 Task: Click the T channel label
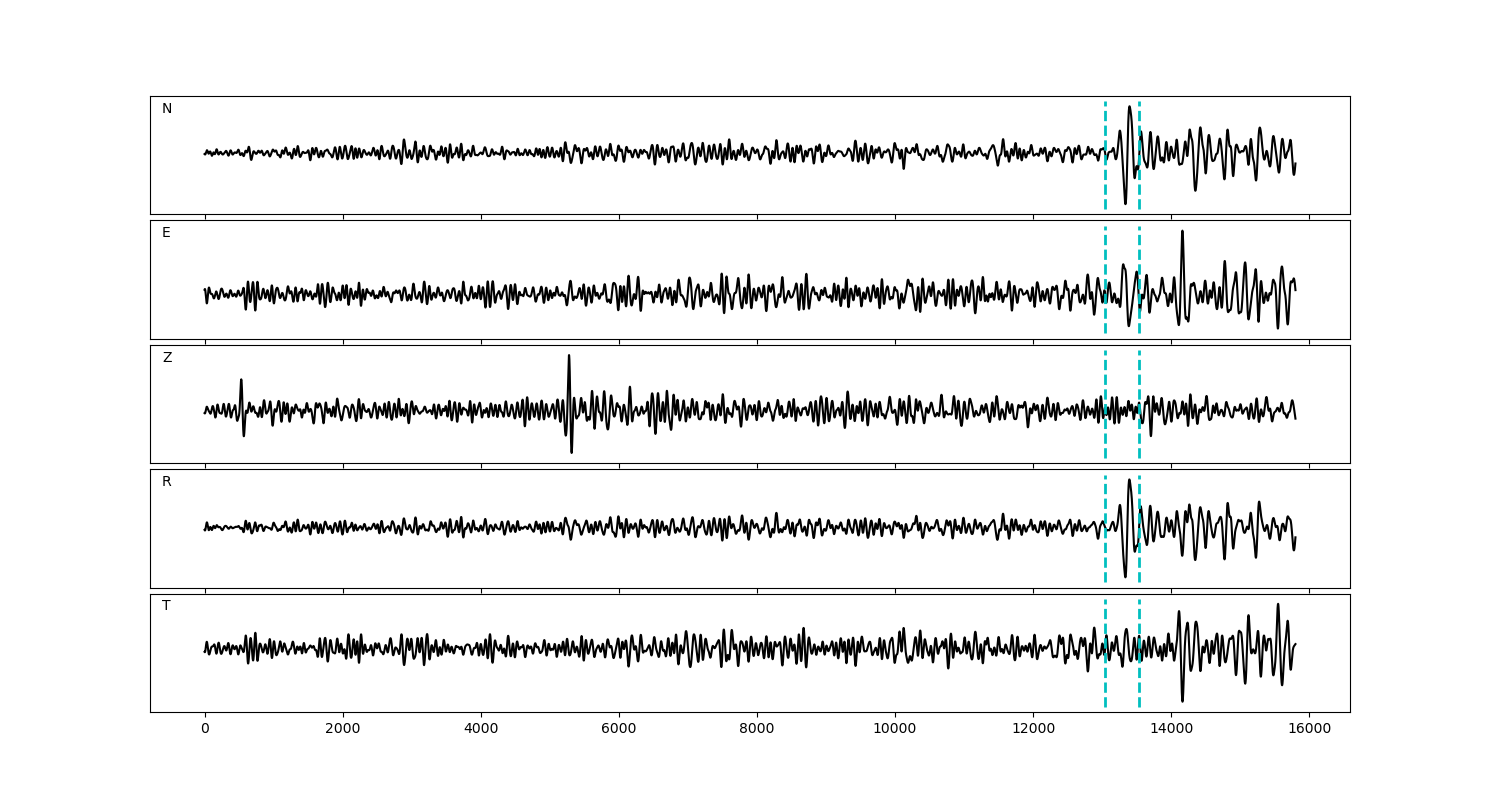166,606
